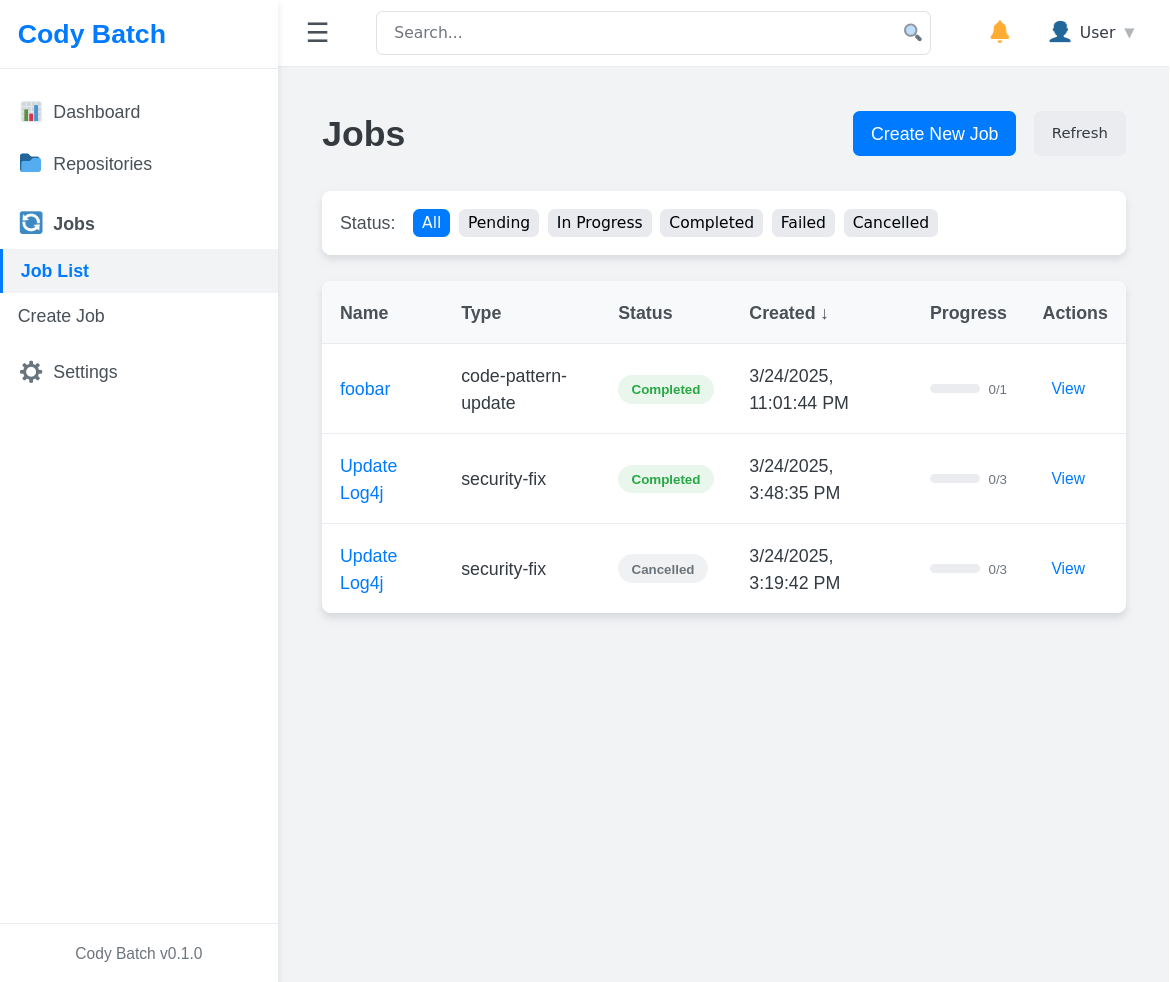Filter jobs by Pending status
Viewport: 1170px width, 982px height.
498,223
